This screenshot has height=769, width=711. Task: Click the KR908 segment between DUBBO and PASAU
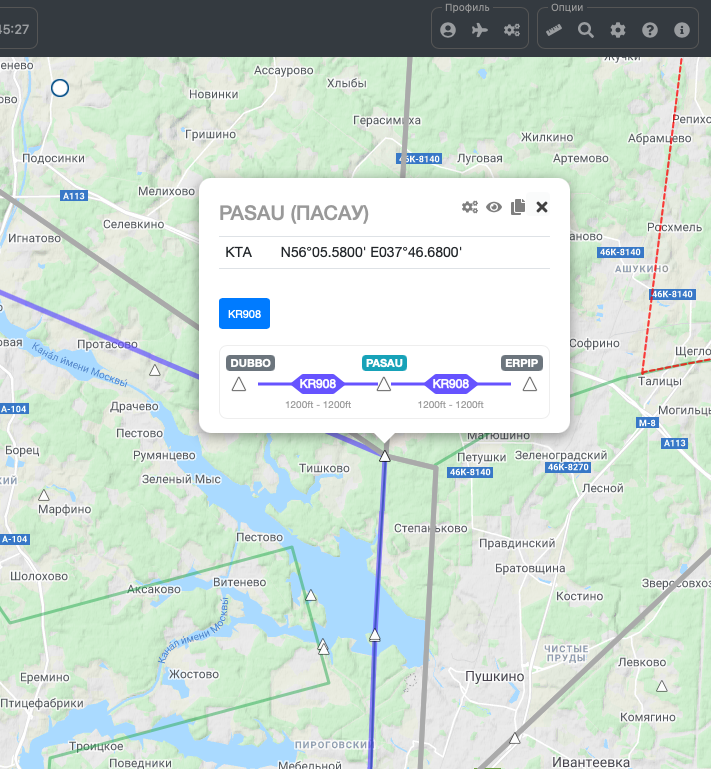pyautogui.click(x=317, y=384)
